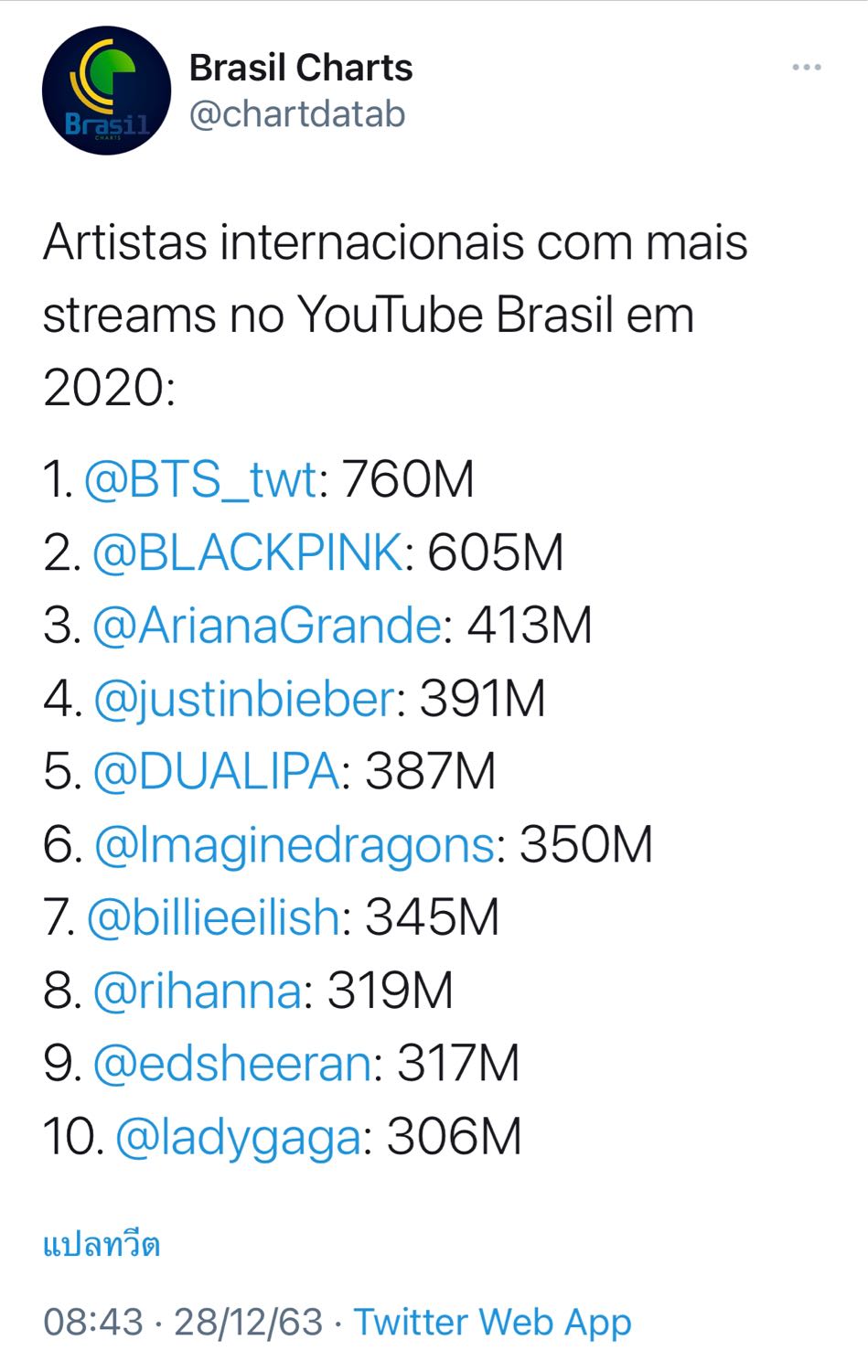Image resolution: width=868 pixels, height=1372 pixels.
Task: Click the 760M stream count beside BTS
Action: click(408, 479)
